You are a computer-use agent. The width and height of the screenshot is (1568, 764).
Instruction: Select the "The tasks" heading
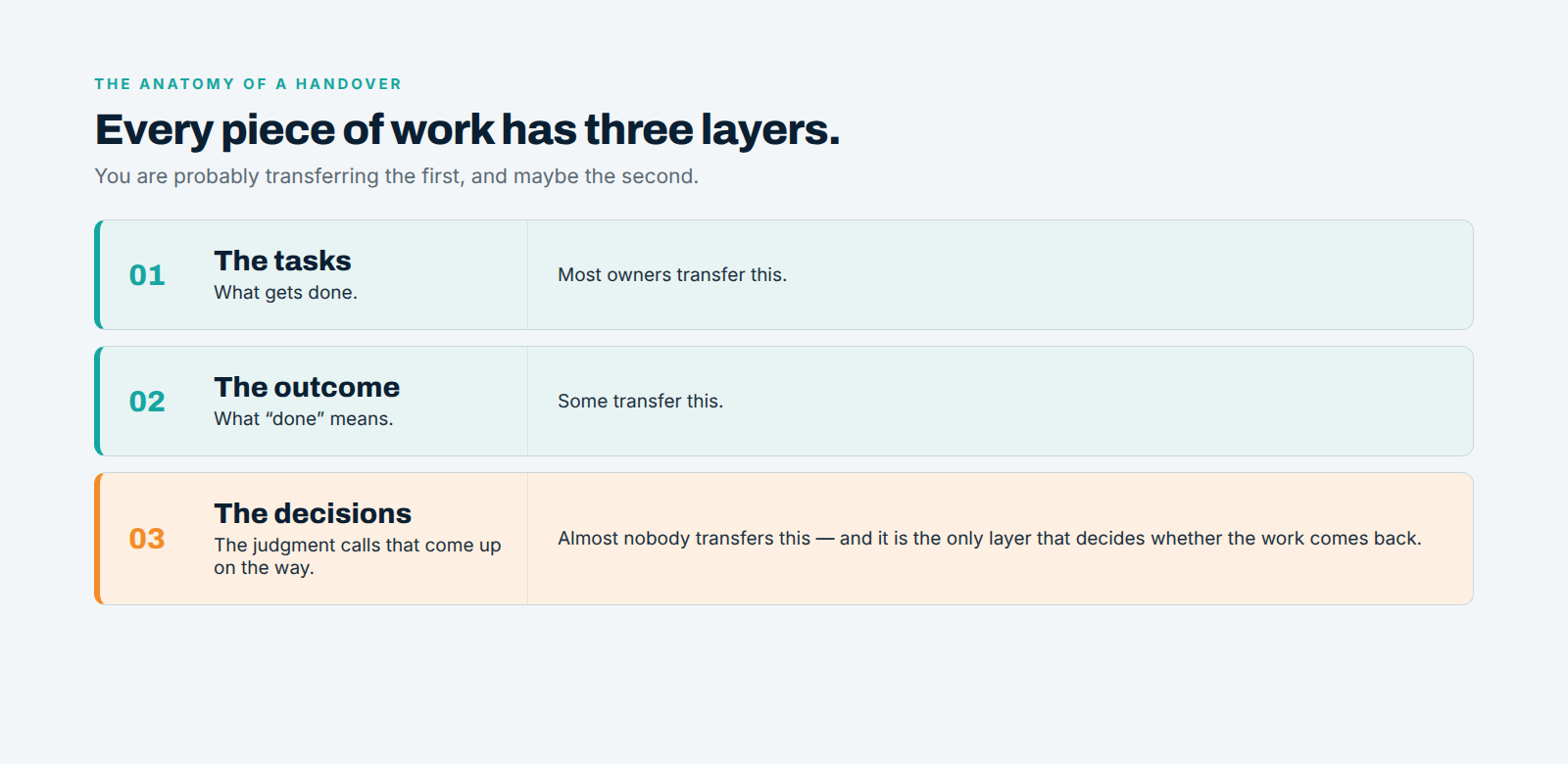click(x=282, y=261)
